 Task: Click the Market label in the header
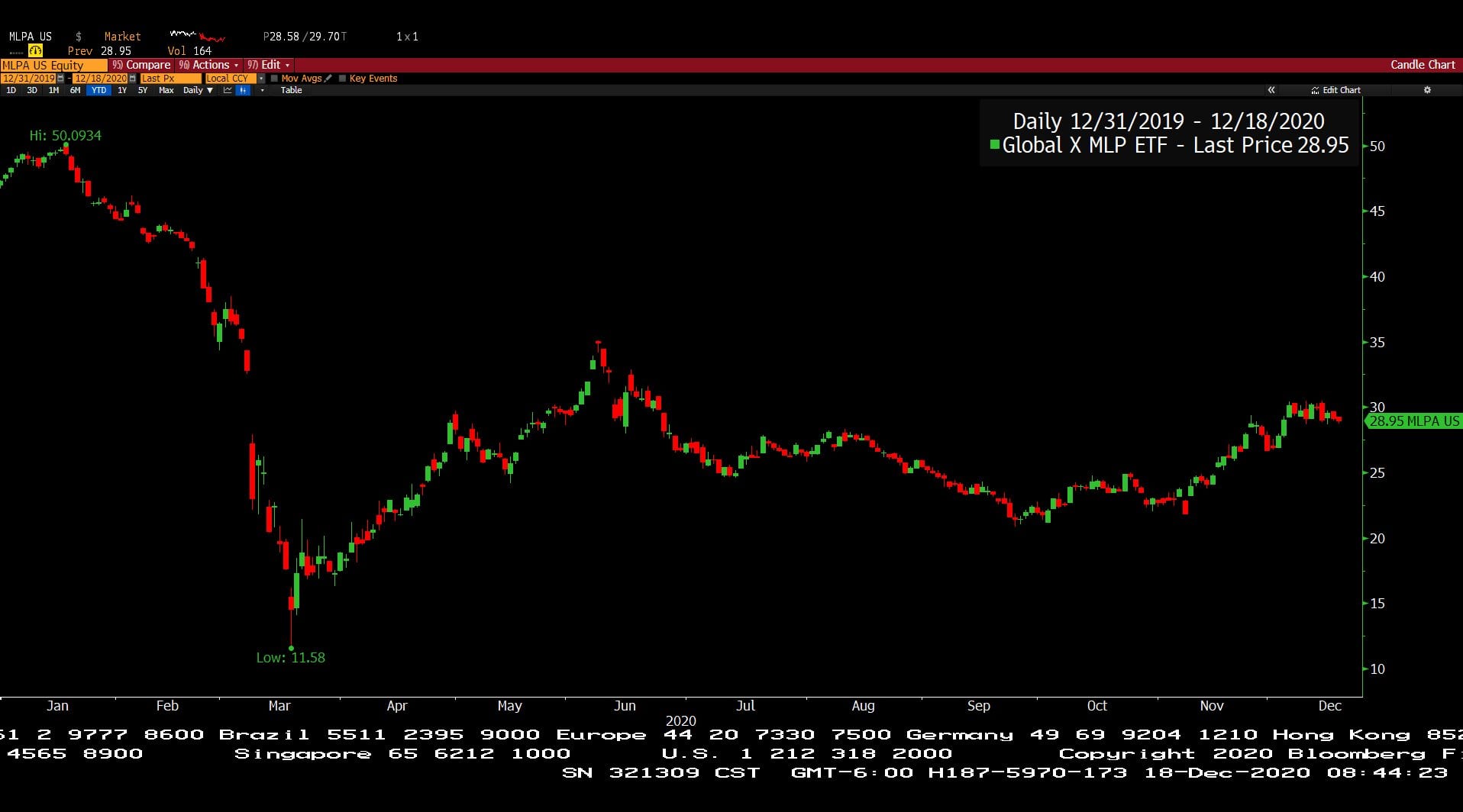click(122, 36)
